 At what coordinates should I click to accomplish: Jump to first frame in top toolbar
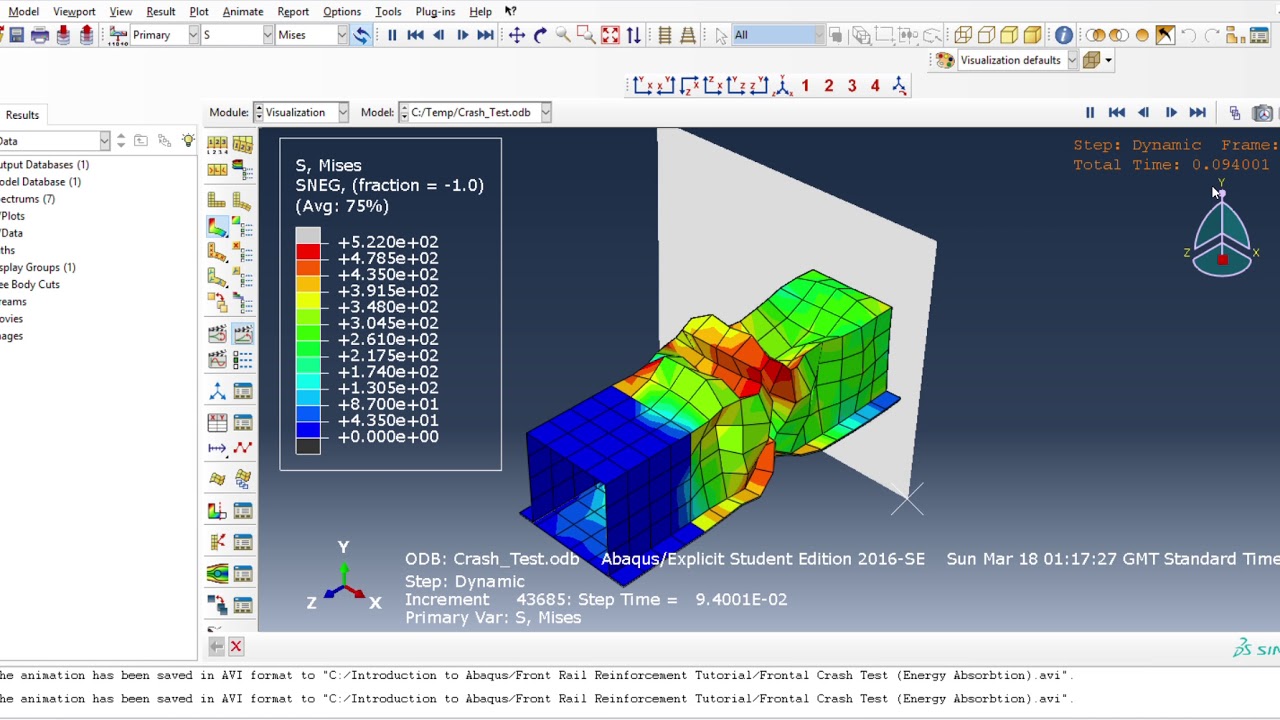click(x=415, y=35)
